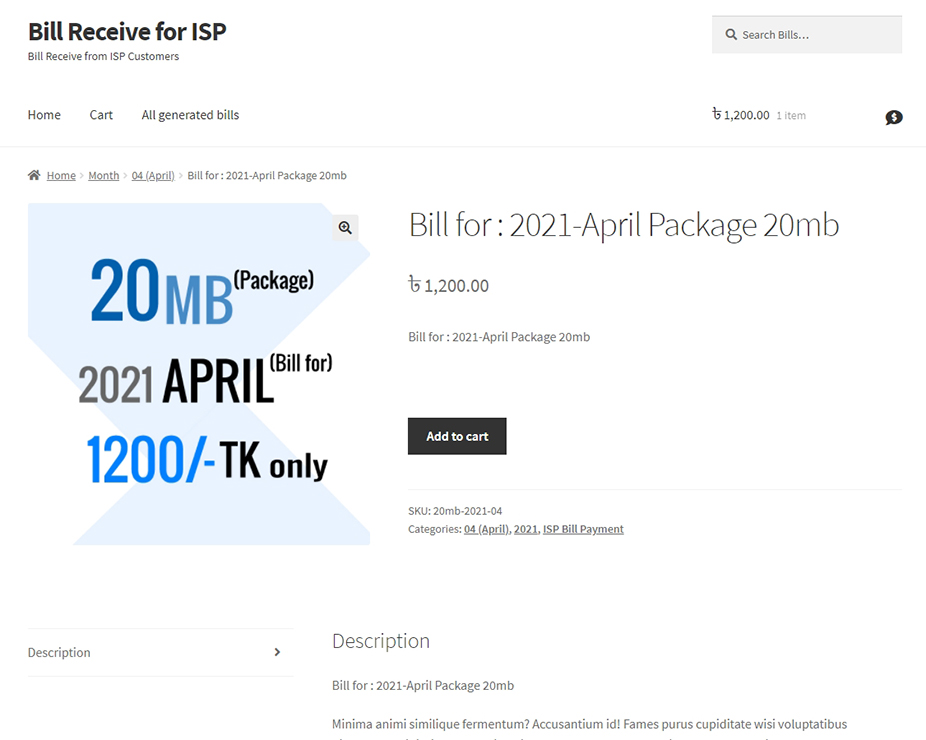
Task: Visit the 2021 category link
Action: (x=525, y=529)
